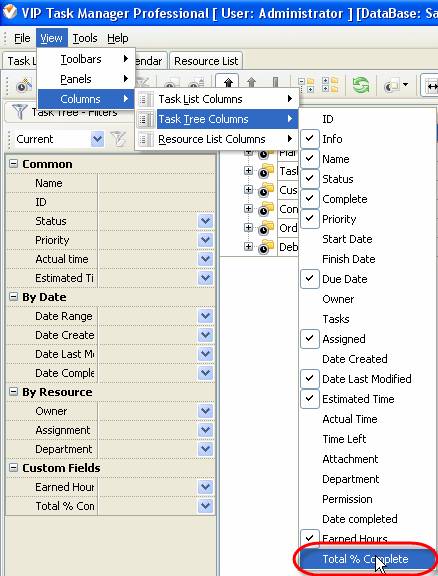Click the Task Tree Filters funnel icon
Screen dimensions: 438x576
pos(19,111)
